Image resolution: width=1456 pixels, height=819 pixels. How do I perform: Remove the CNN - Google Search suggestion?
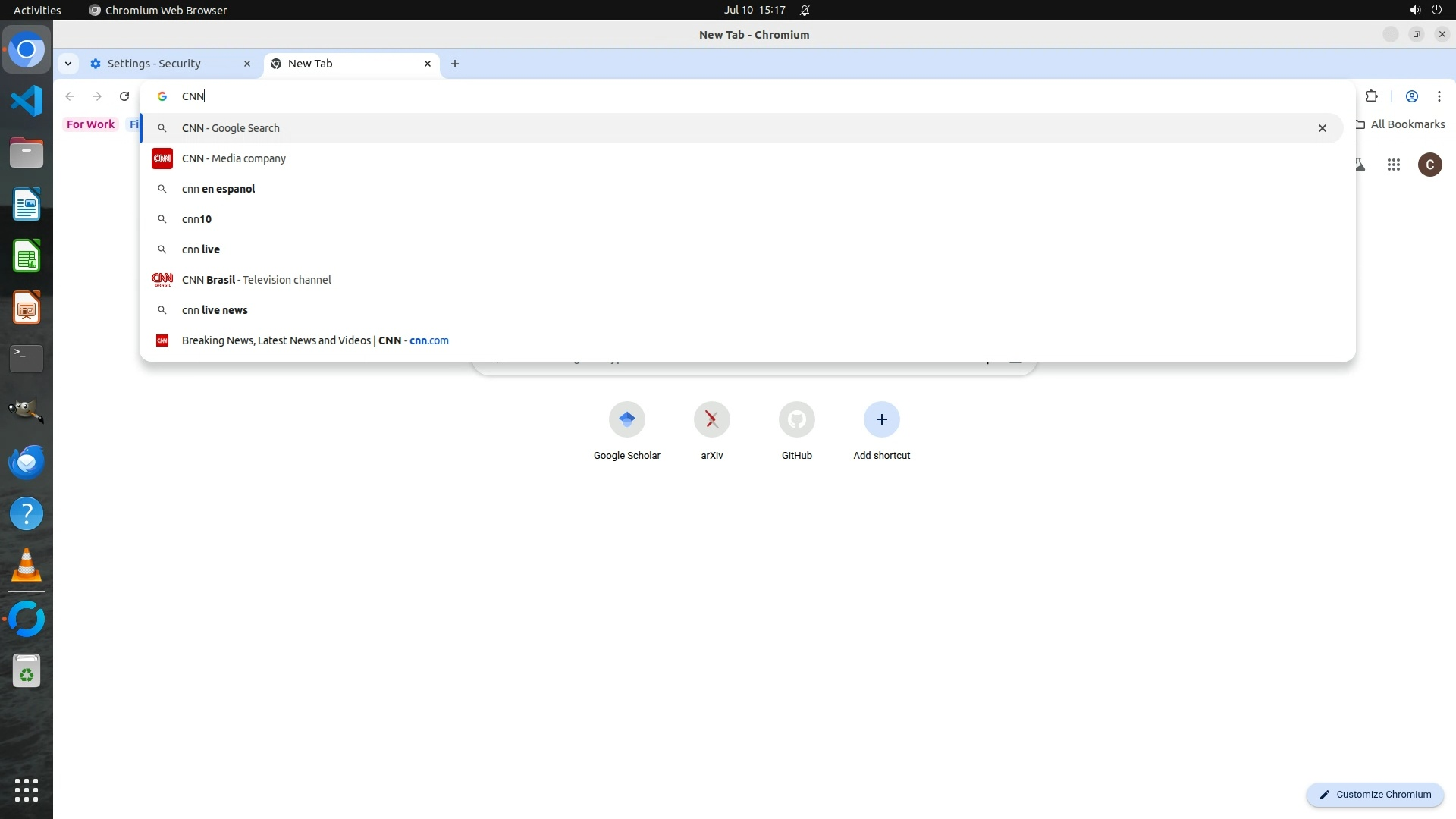point(1322,128)
